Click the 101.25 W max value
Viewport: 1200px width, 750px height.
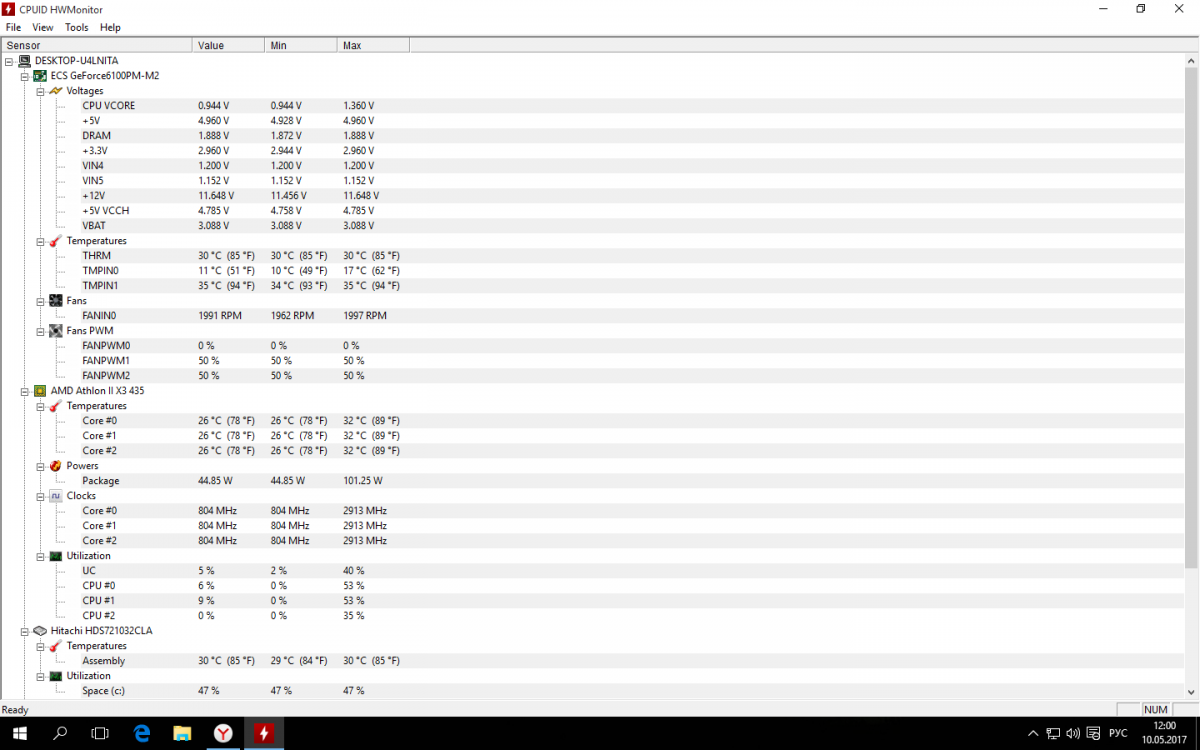(363, 481)
